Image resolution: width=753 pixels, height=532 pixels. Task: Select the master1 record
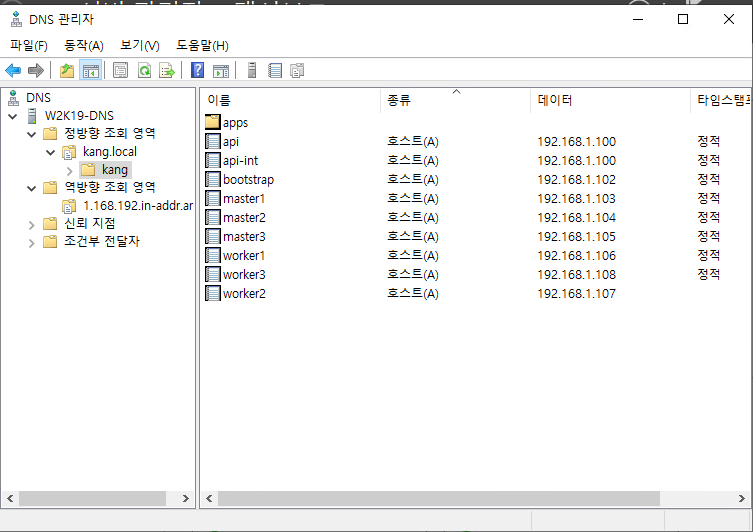pyautogui.click(x=244, y=198)
